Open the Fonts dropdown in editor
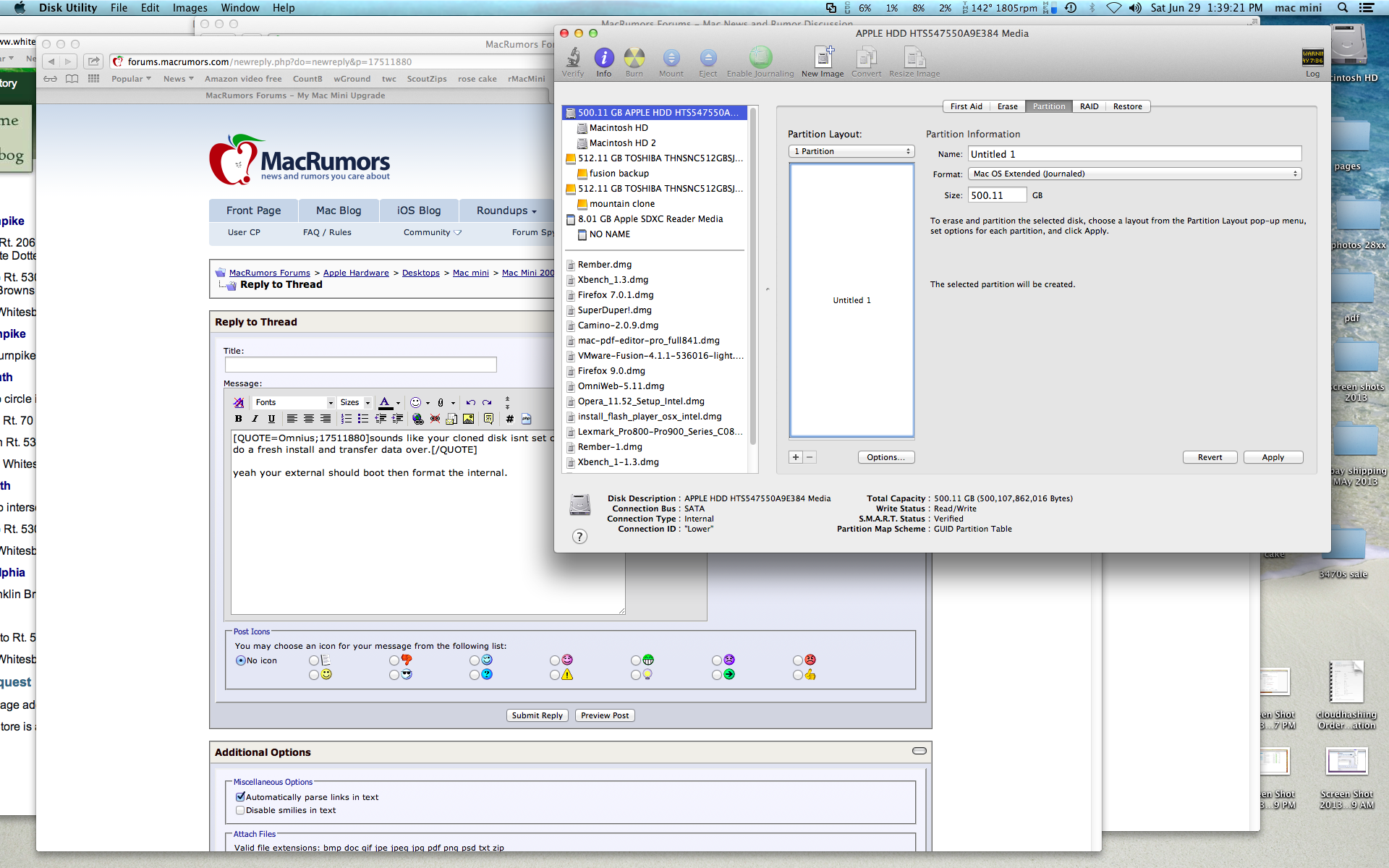 (293, 402)
